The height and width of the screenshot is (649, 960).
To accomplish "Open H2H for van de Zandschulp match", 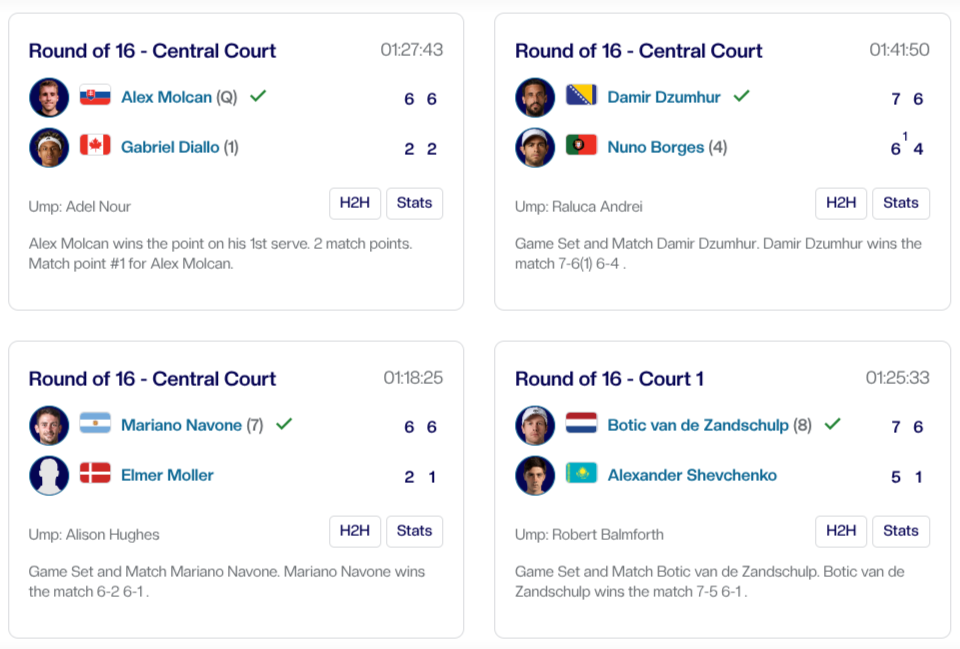I will coord(841,531).
